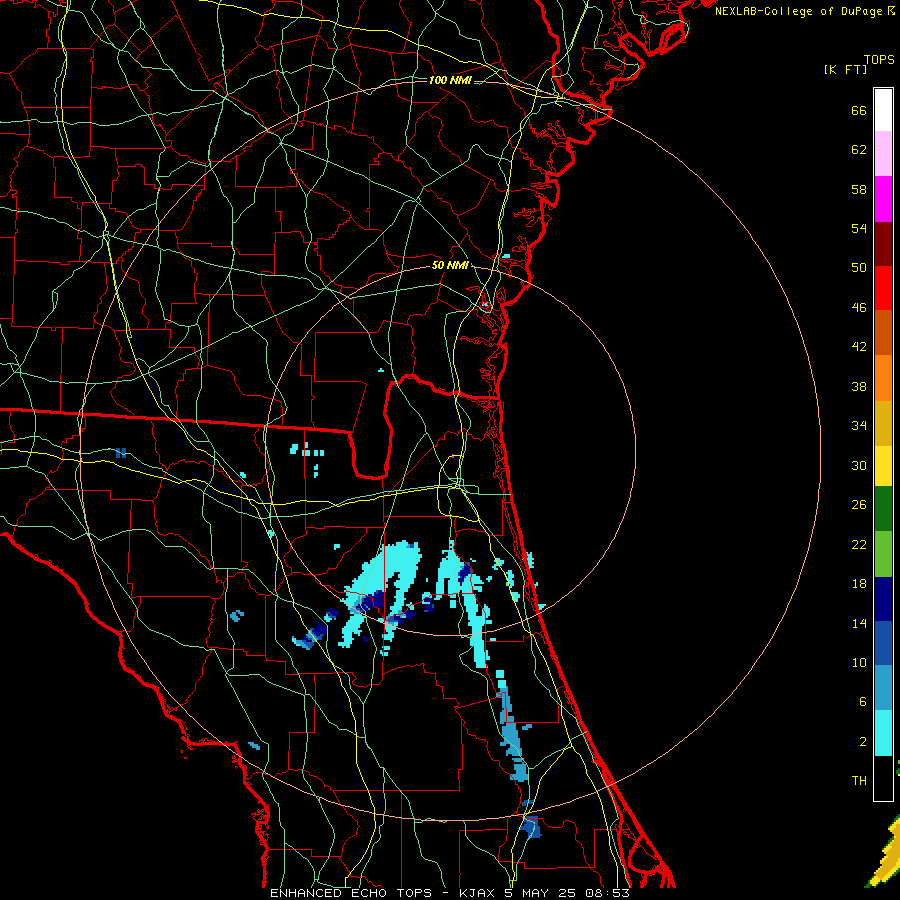Click the gold 38 kft legend swatch
This screenshot has width=900, height=900.
tap(883, 423)
